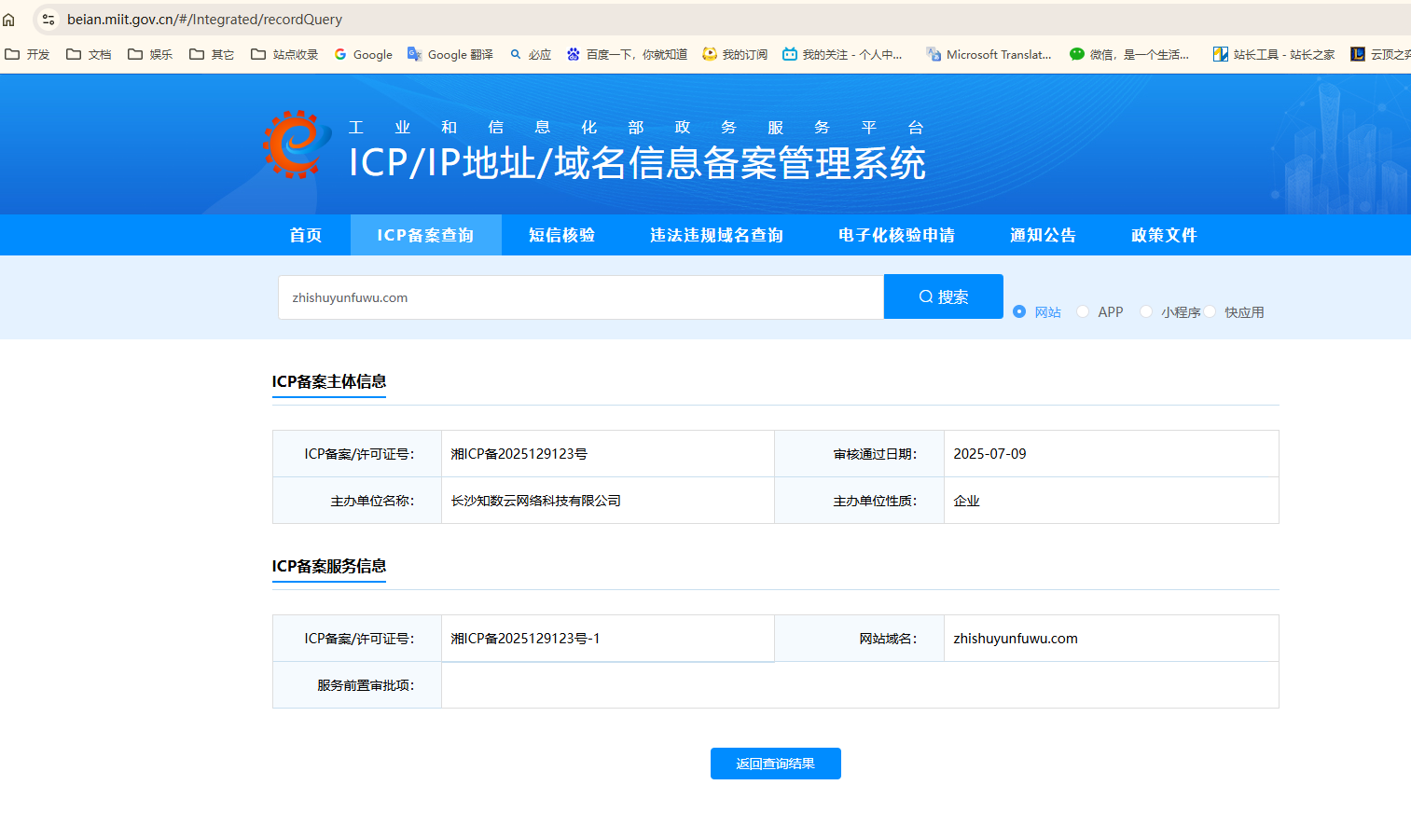
Task: Open the 云顶 bookmark
Action: point(1380,55)
